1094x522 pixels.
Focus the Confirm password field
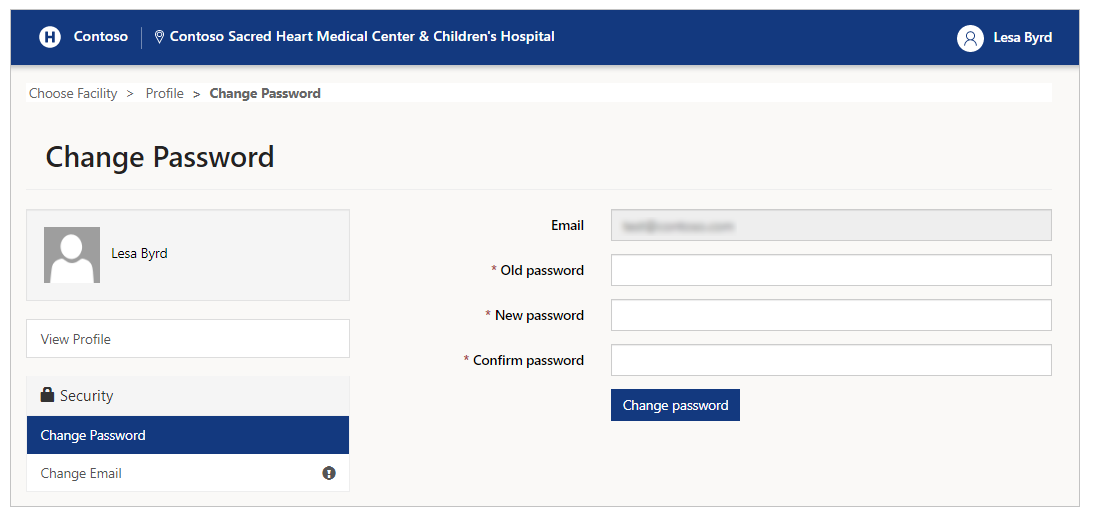(831, 360)
